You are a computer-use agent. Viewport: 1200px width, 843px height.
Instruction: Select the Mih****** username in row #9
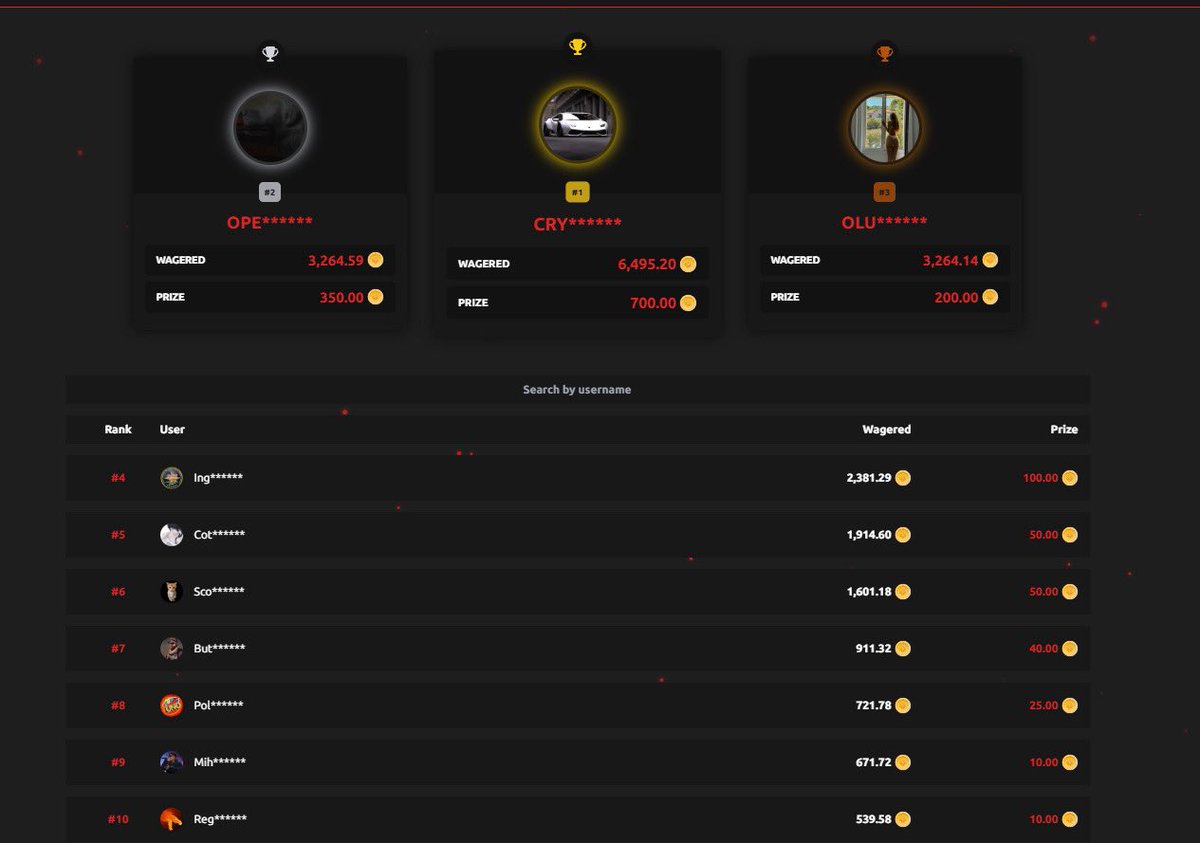(x=219, y=762)
